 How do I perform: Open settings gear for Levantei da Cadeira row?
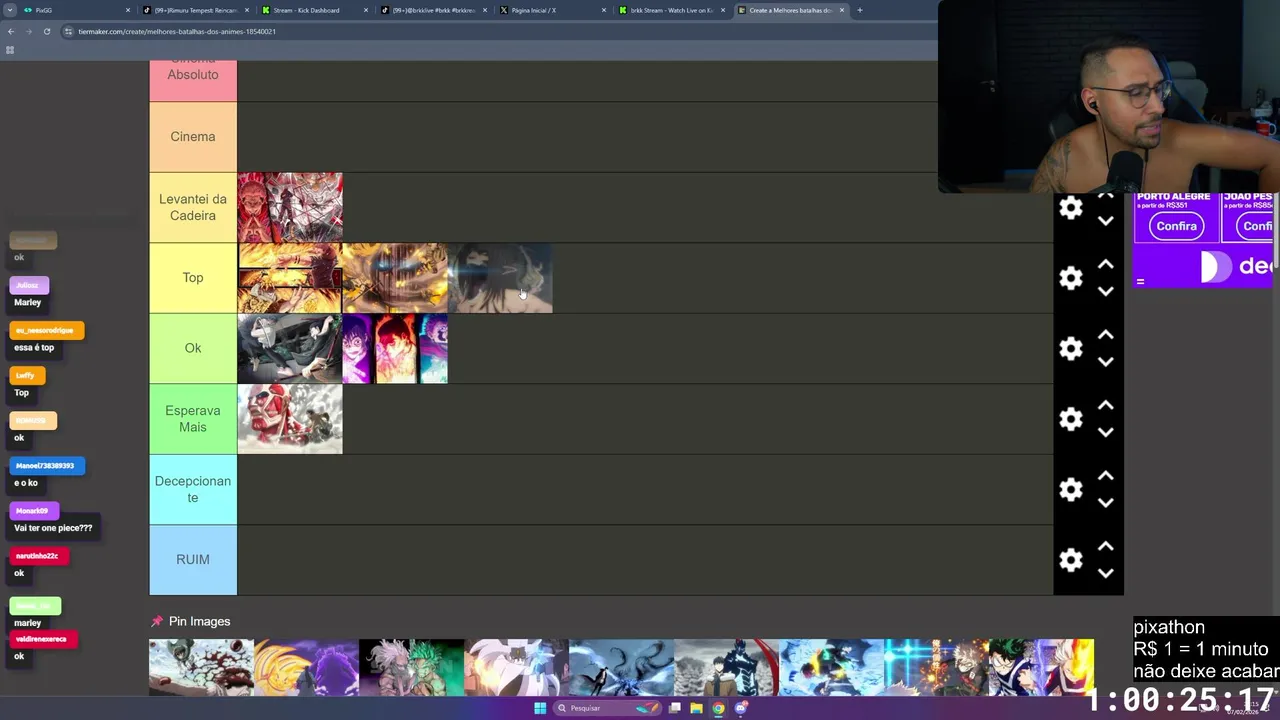1071,207
